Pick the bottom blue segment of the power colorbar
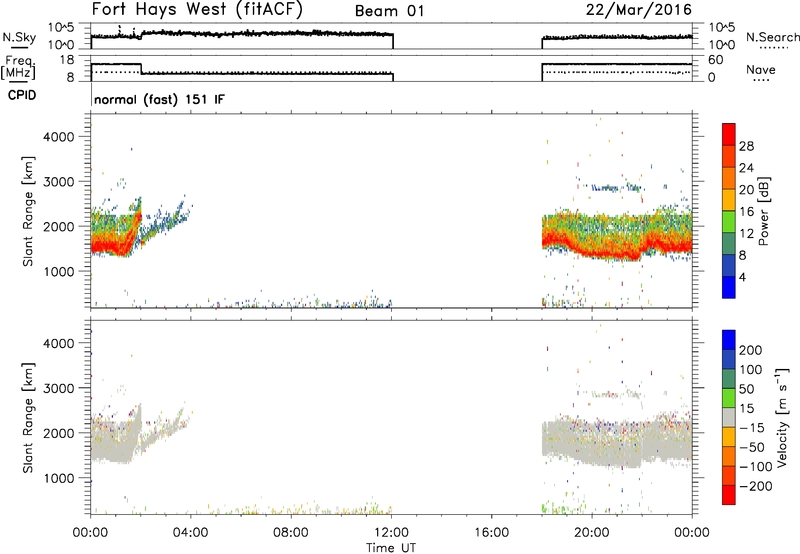The width and height of the screenshot is (800, 554). [729, 288]
